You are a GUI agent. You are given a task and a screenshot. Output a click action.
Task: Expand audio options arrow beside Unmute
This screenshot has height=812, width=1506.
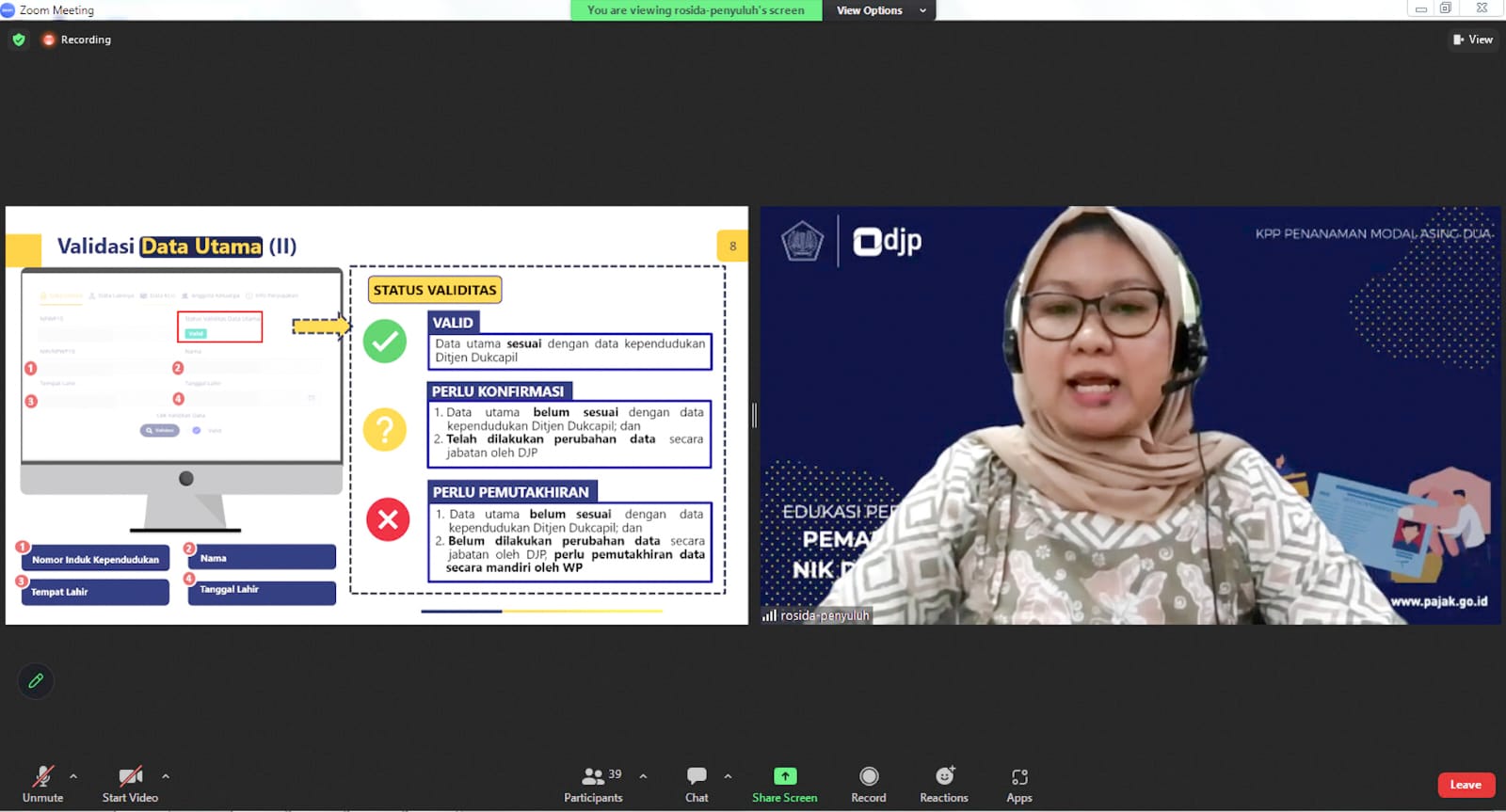point(73,777)
